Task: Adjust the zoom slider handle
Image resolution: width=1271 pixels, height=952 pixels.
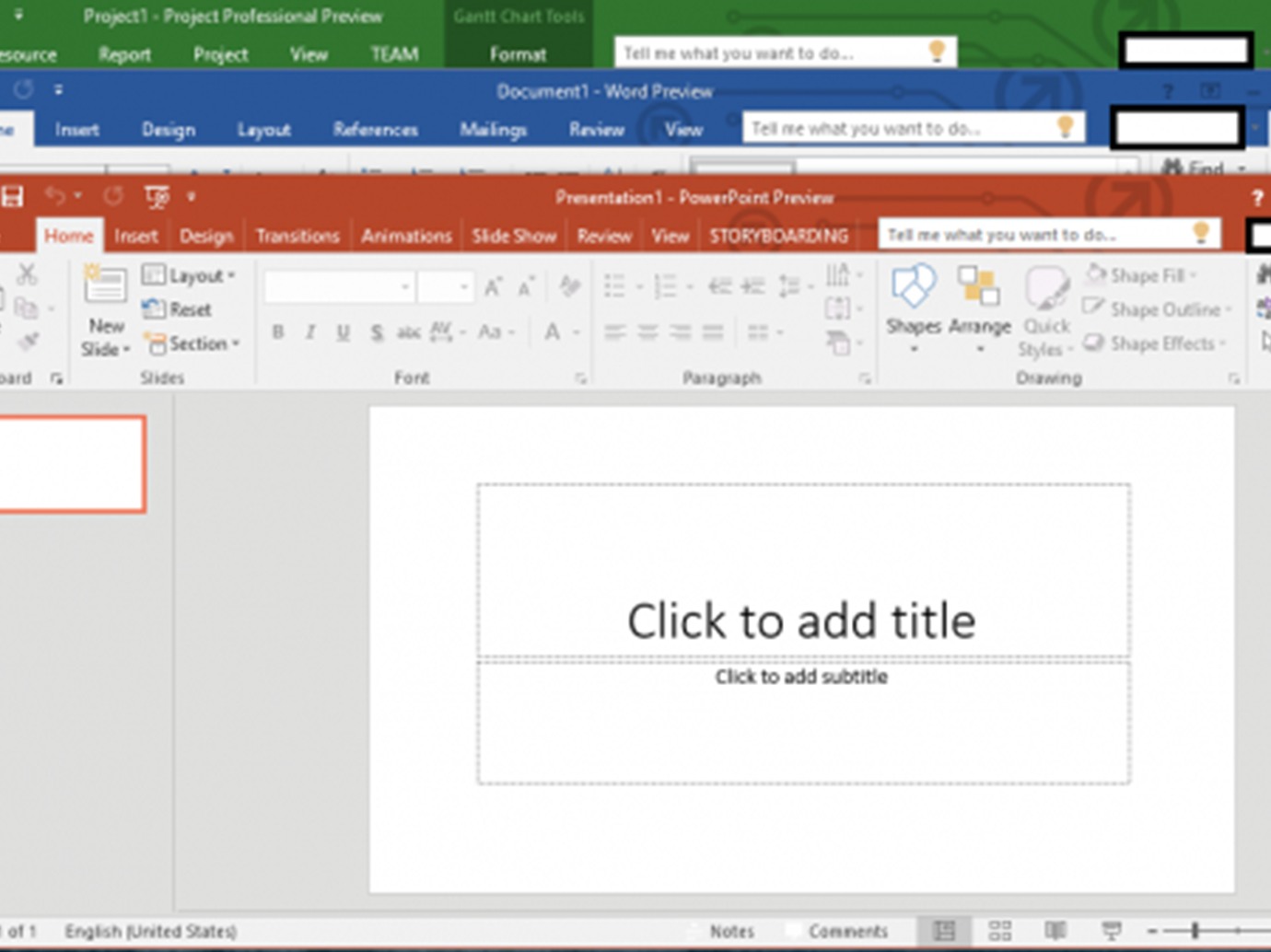Action: 1195,931
